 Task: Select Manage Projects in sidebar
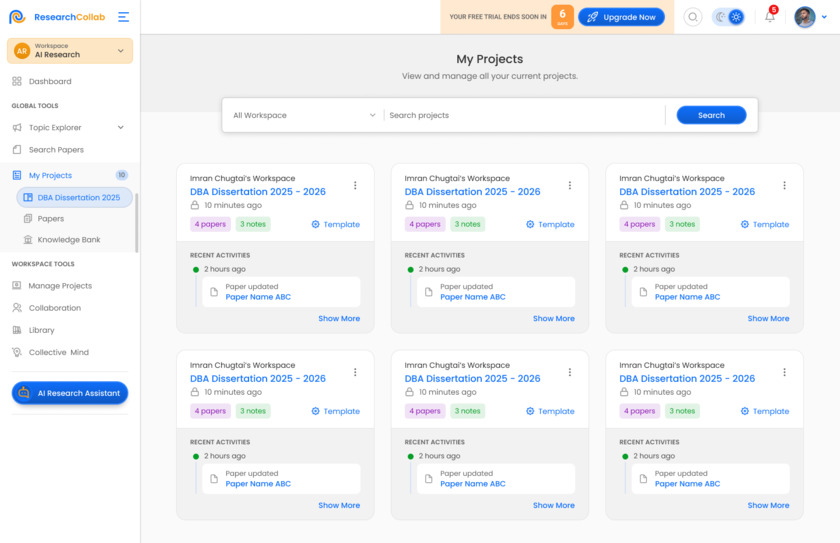pyautogui.click(x=59, y=286)
